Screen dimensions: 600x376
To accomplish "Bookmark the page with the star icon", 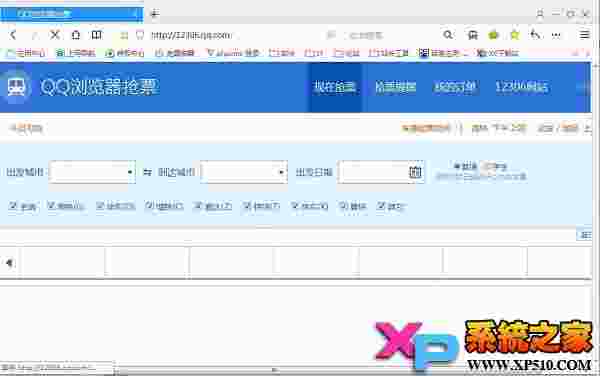I will 515,35.
